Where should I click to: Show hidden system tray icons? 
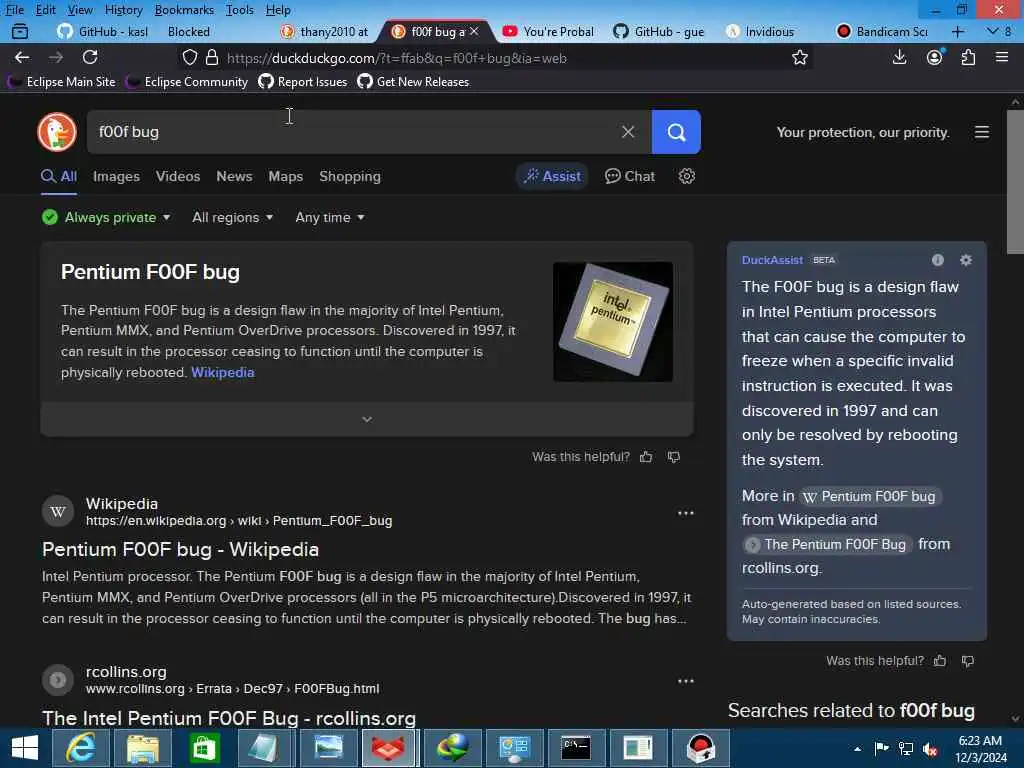point(857,749)
